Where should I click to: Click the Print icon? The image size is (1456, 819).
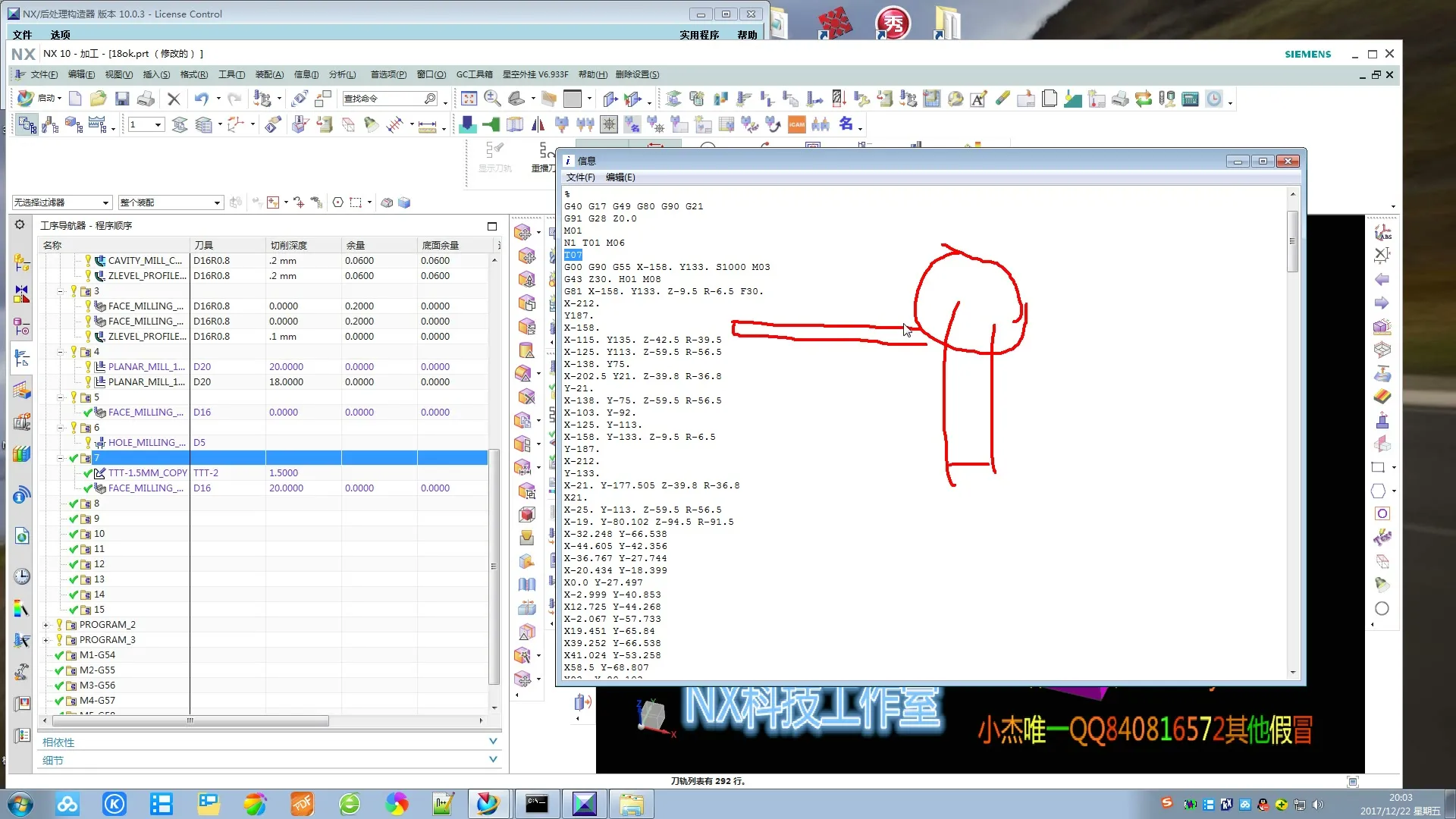[x=146, y=99]
